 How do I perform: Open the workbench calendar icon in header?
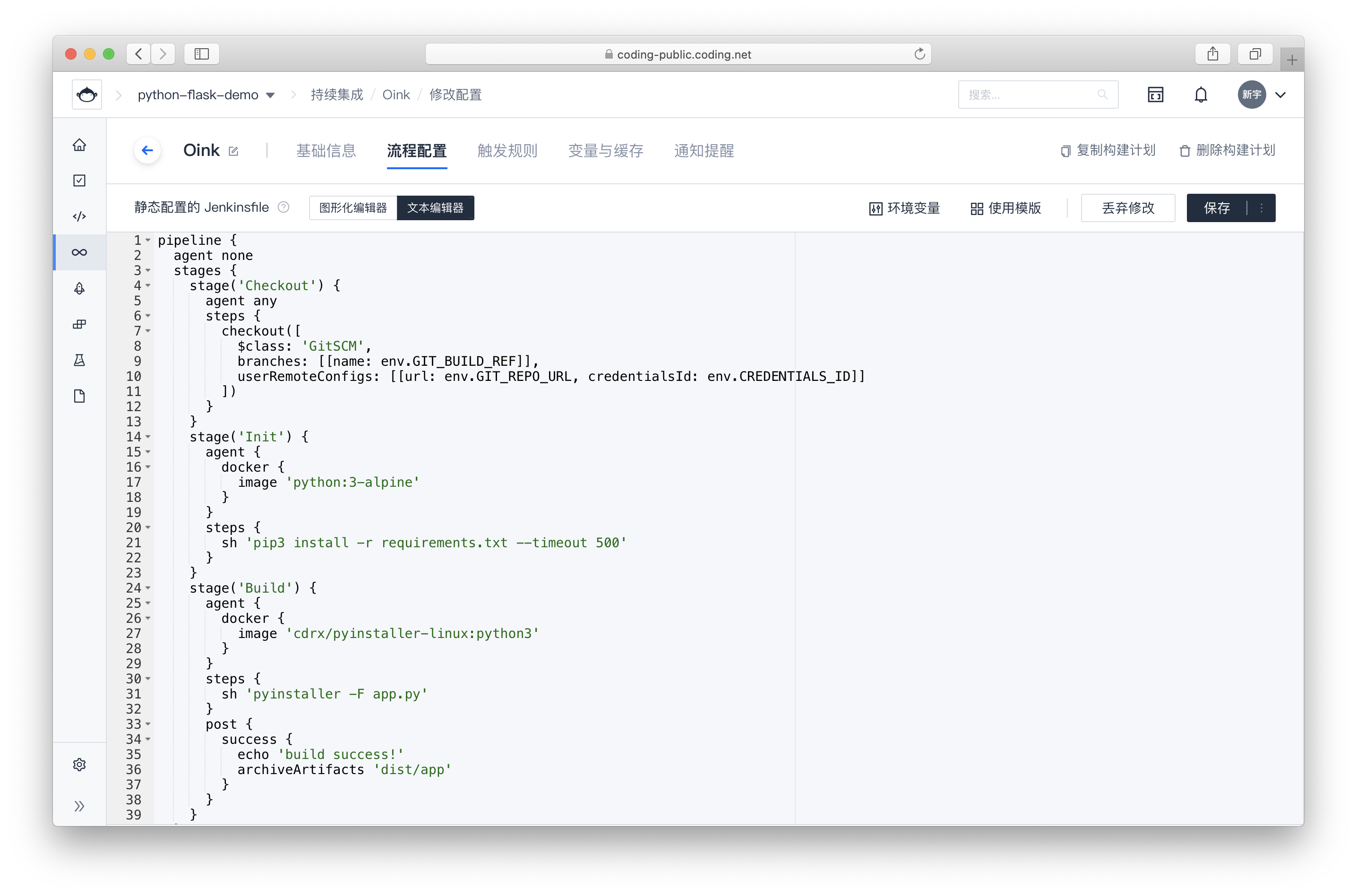click(1155, 95)
